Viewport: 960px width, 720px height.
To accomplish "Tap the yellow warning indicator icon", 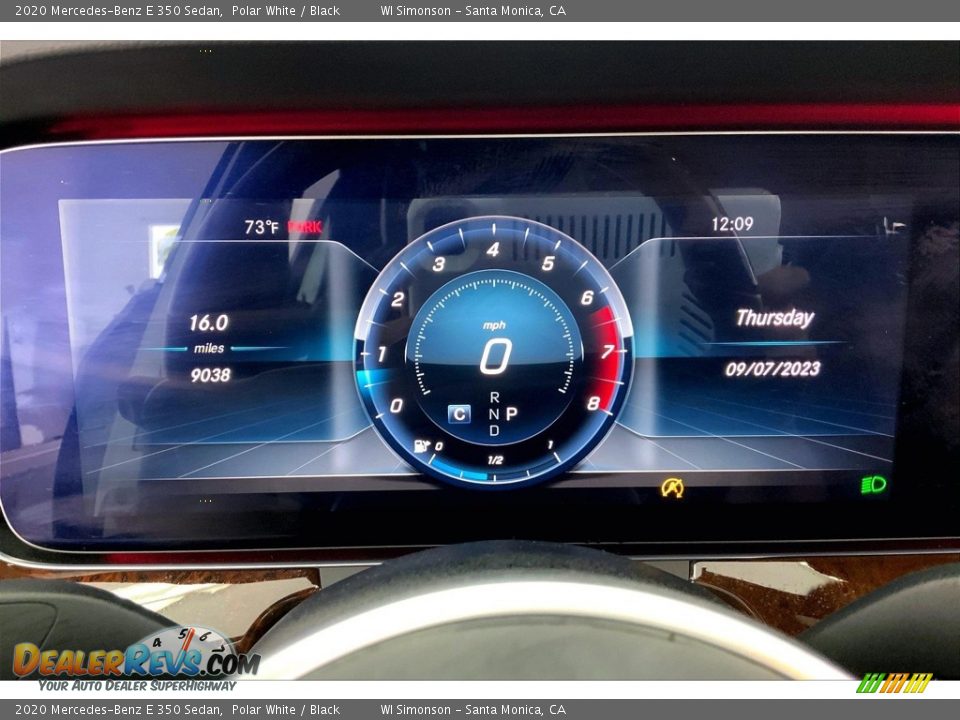I will tap(672, 488).
